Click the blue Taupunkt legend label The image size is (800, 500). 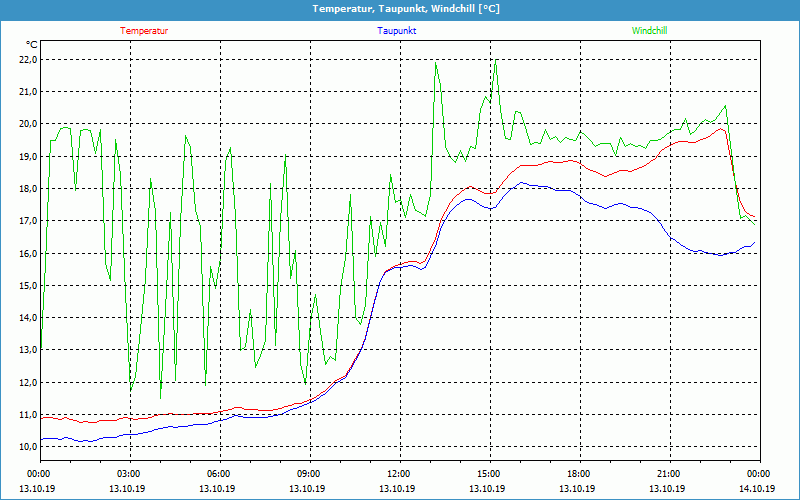[x=397, y=31]
